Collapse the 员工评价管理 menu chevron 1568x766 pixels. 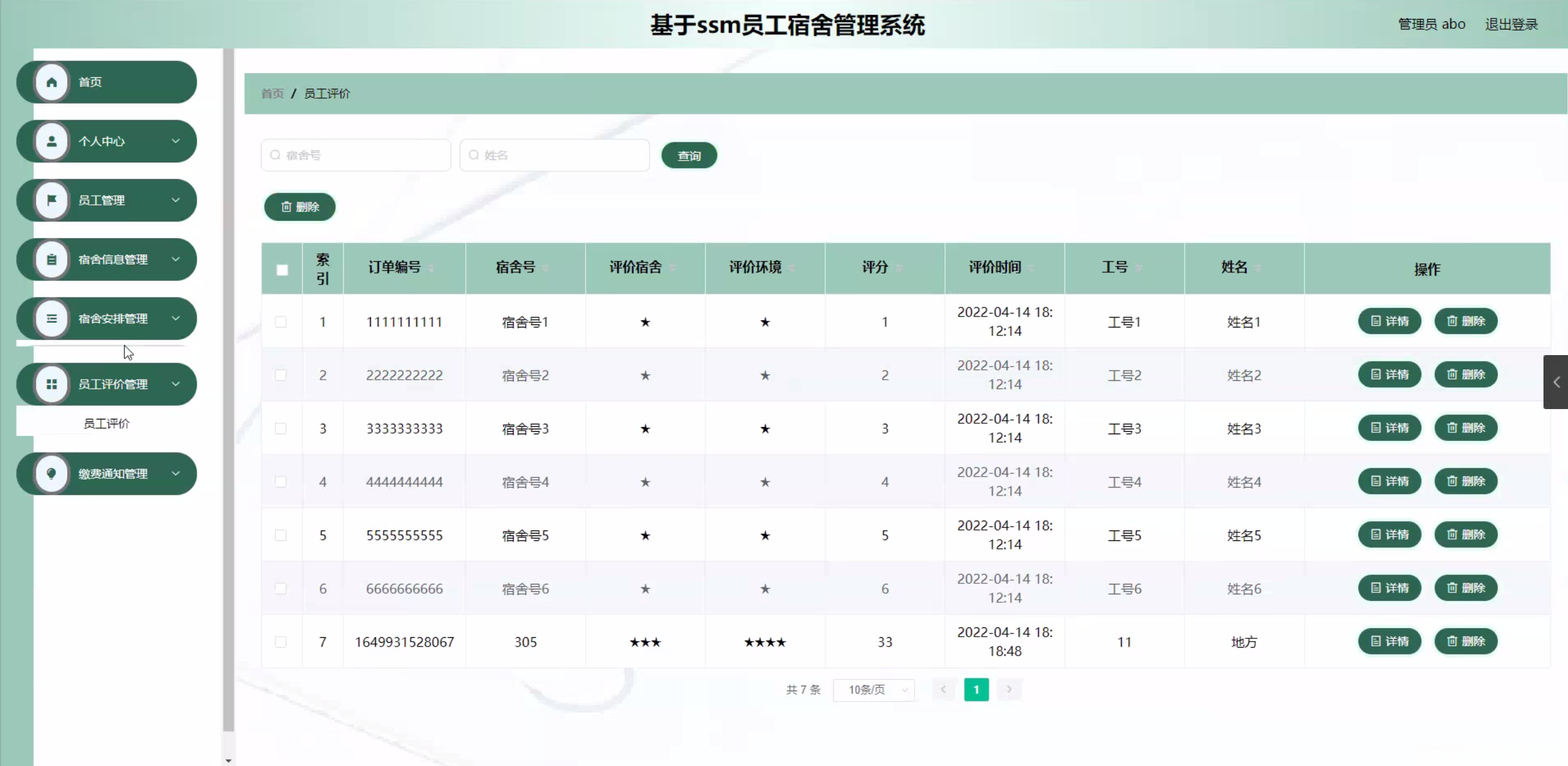[x=177, y=384]
